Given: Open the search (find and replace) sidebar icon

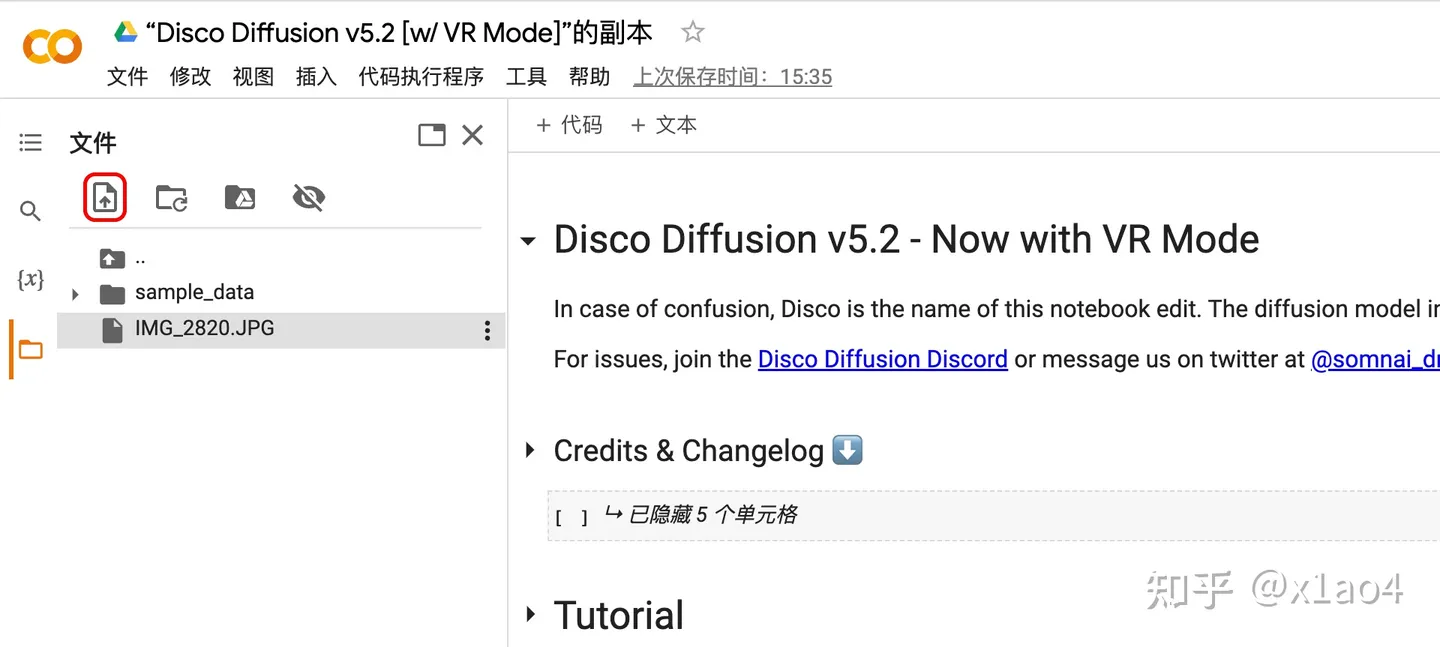Looking at the screenshot, I should (31, 211).
